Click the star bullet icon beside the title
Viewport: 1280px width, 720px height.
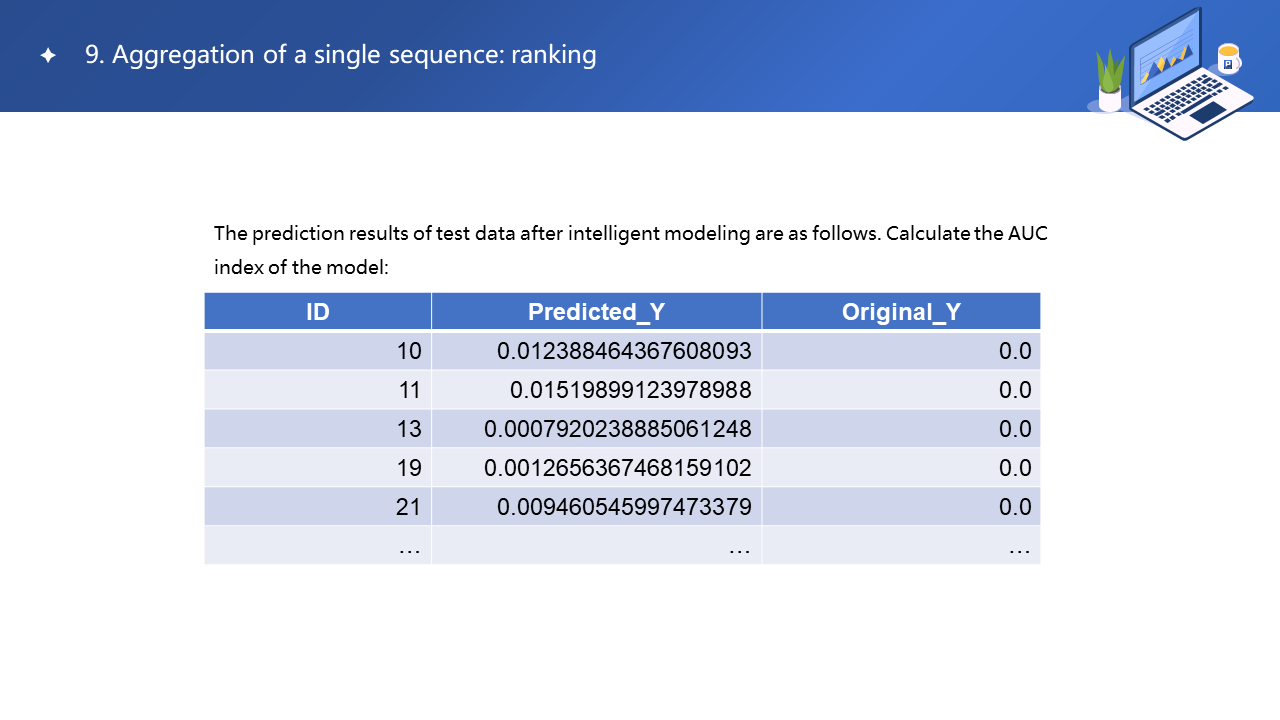[x=48, y=56]
